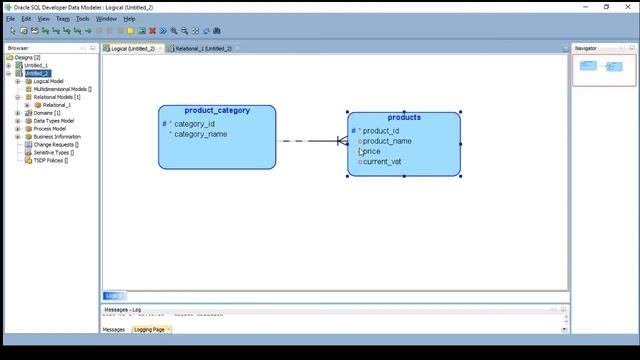
Task: Zoom in with the magnifier plus
Action: click(174, 31)
